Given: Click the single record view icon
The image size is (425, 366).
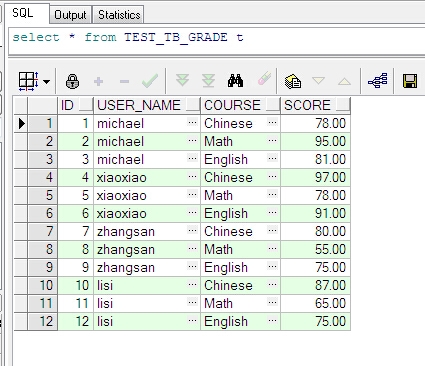Looking at the screenshot, I should 293,81.
